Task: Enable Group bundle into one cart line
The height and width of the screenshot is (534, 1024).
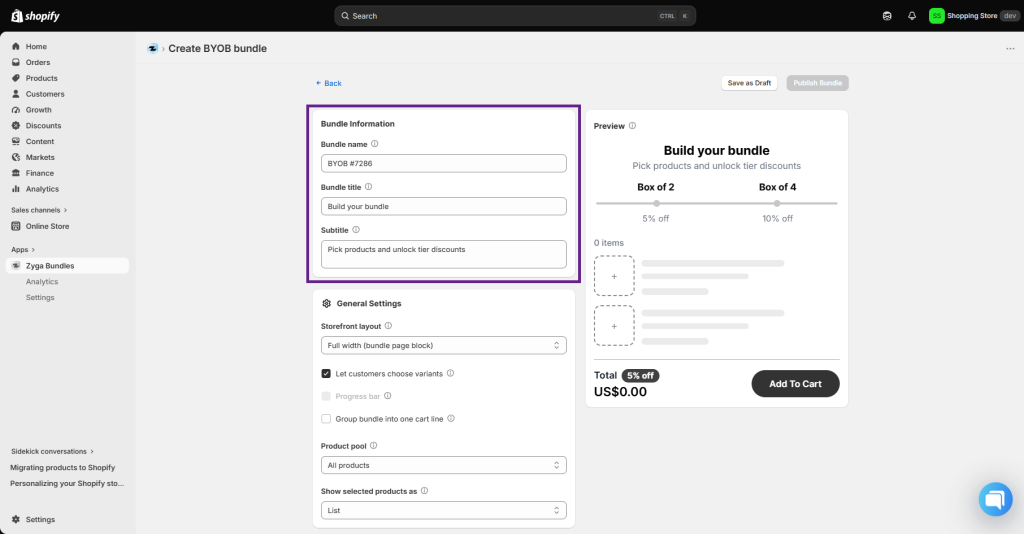Action: coord(326,418)
